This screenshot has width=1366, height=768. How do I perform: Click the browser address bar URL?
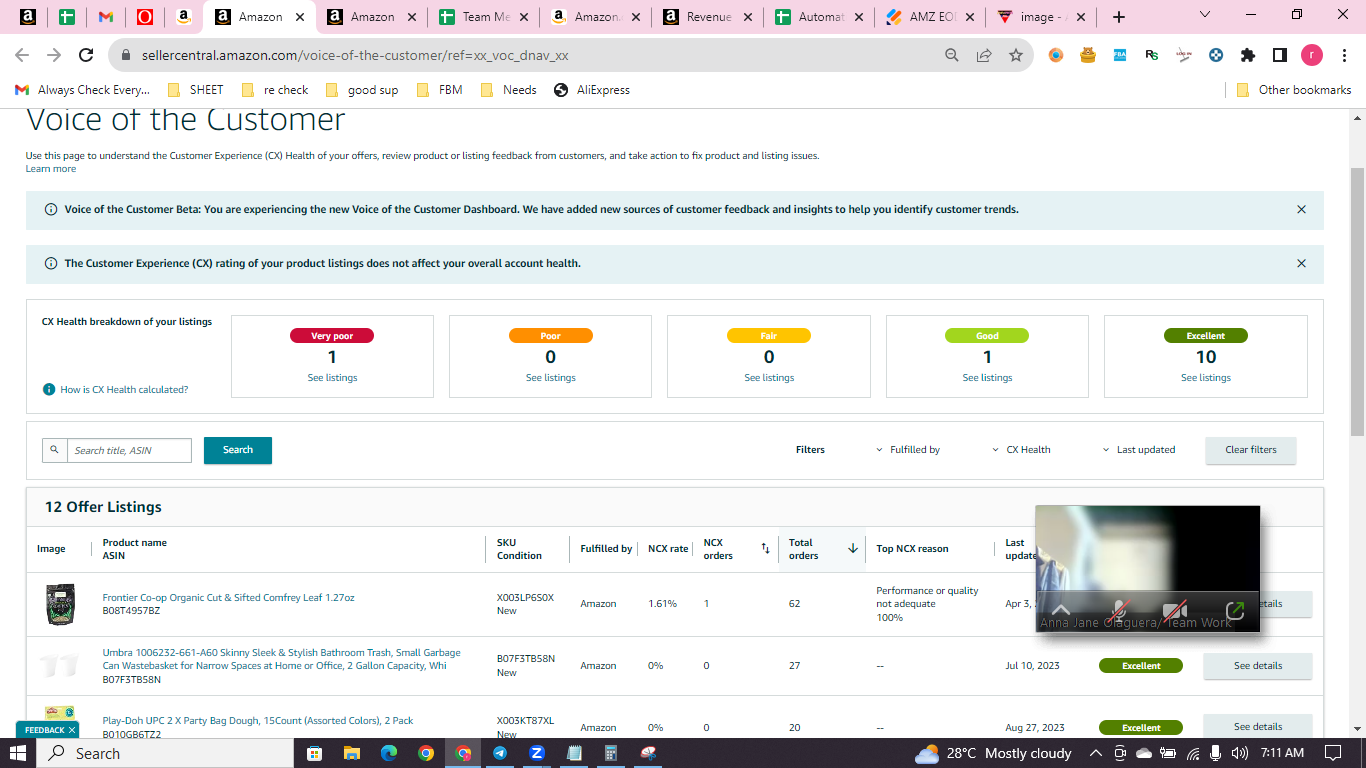[x=354, y=56]
